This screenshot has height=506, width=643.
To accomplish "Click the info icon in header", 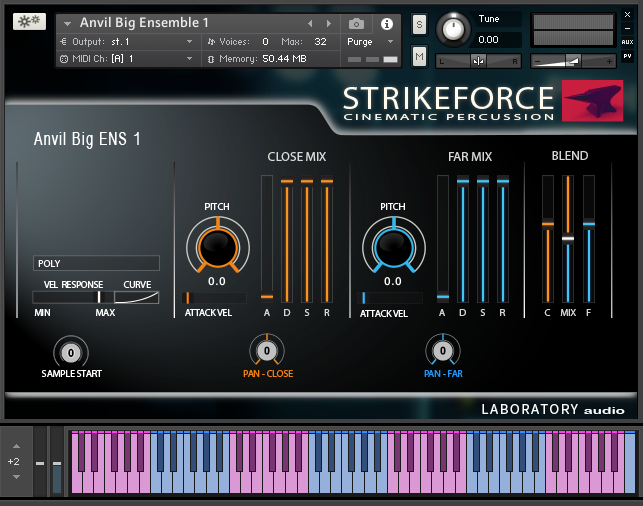I will pyautogui.click(x=386, y=23).
